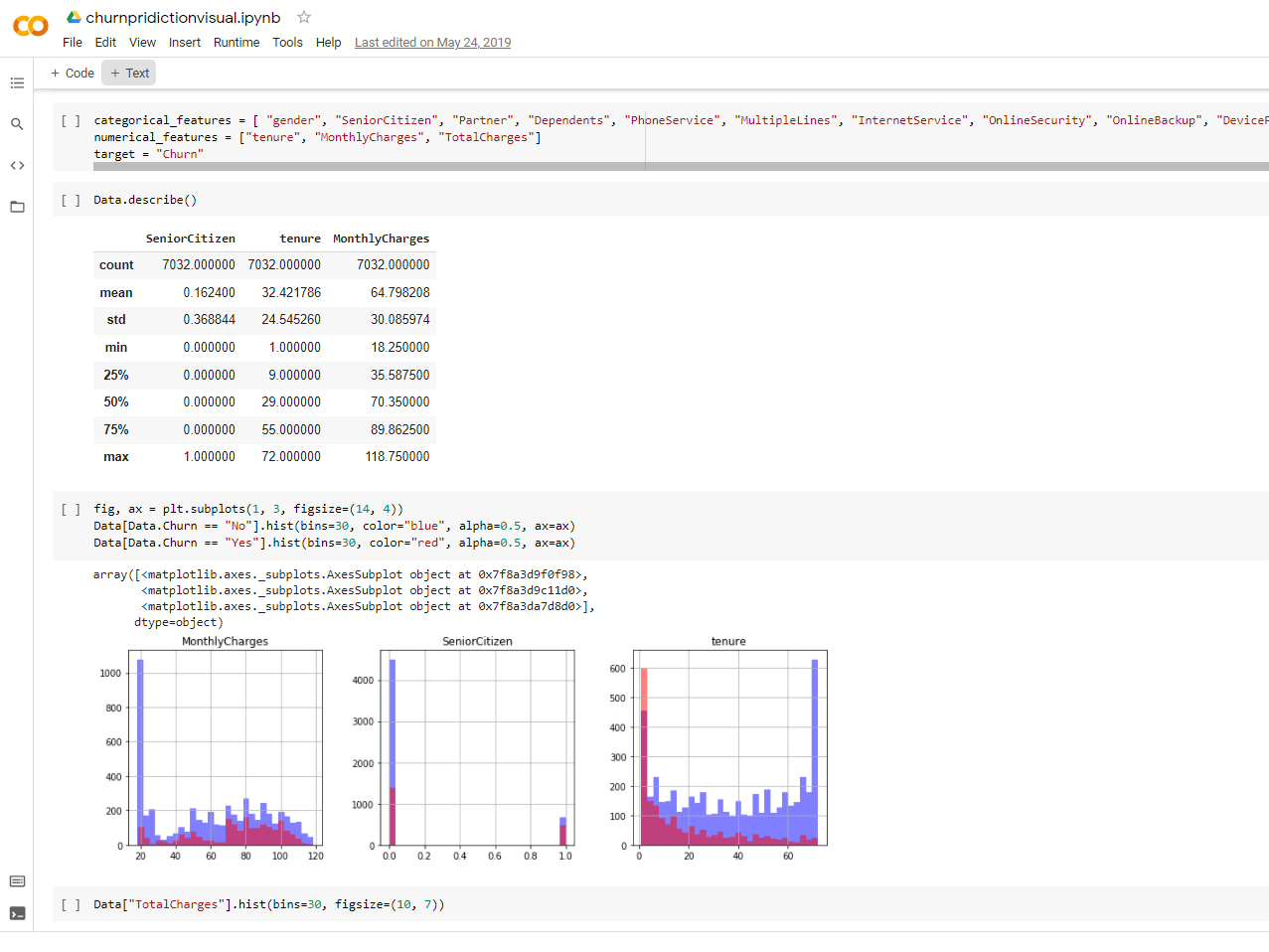Screen dimensions: 1269x952
Task: Click the fig, ax = plt.subplots code line
Action: point(248,509)
